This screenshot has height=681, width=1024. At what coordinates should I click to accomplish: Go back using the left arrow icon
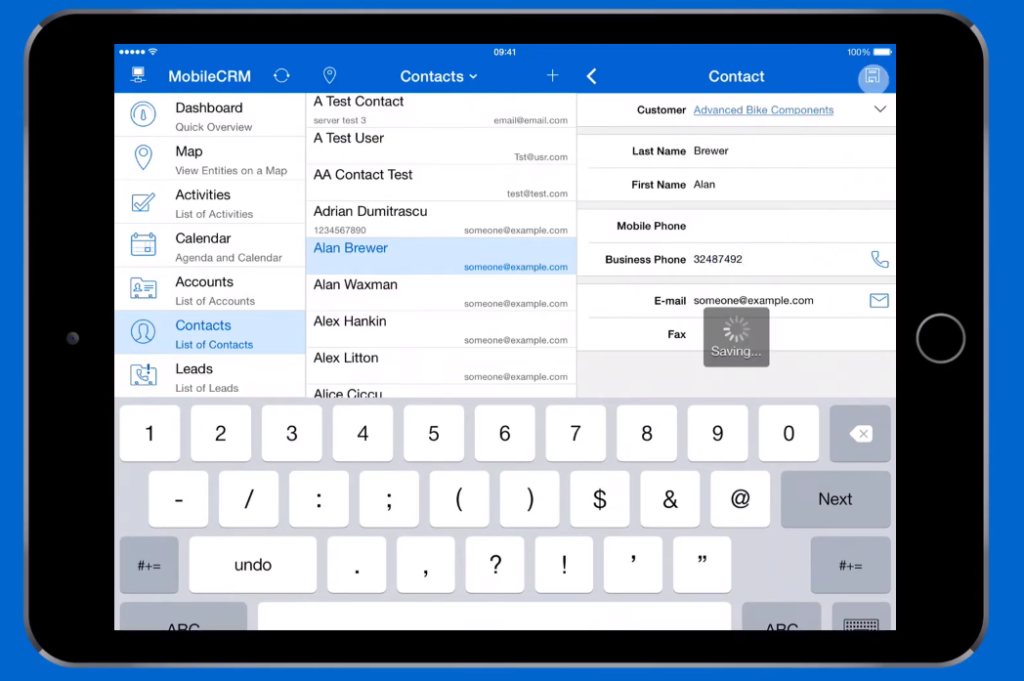point(591,76)
